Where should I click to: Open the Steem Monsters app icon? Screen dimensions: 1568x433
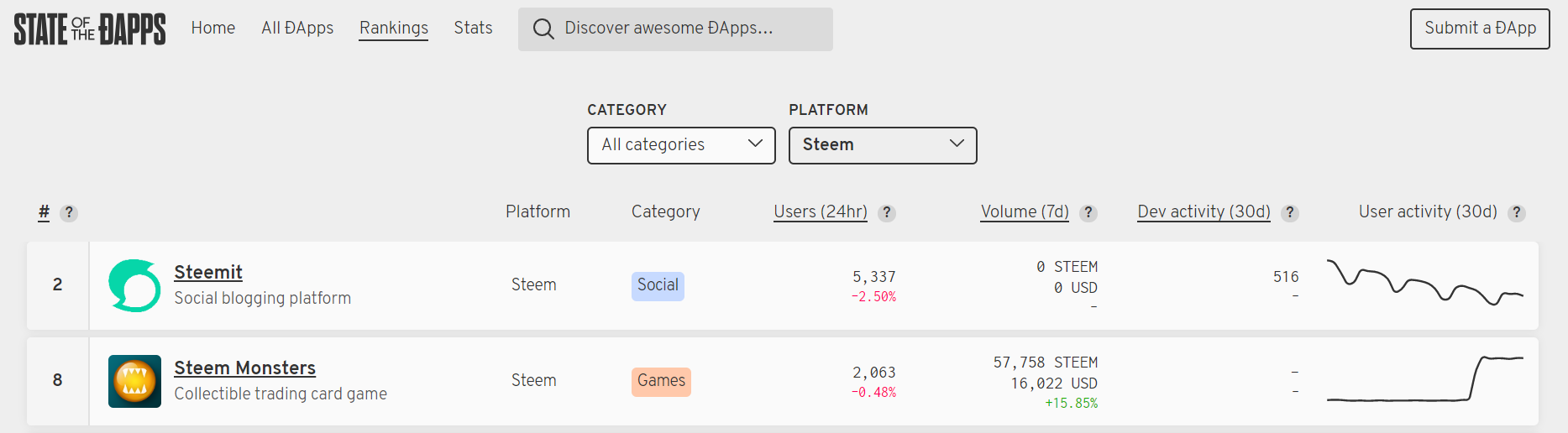(134, 381)
